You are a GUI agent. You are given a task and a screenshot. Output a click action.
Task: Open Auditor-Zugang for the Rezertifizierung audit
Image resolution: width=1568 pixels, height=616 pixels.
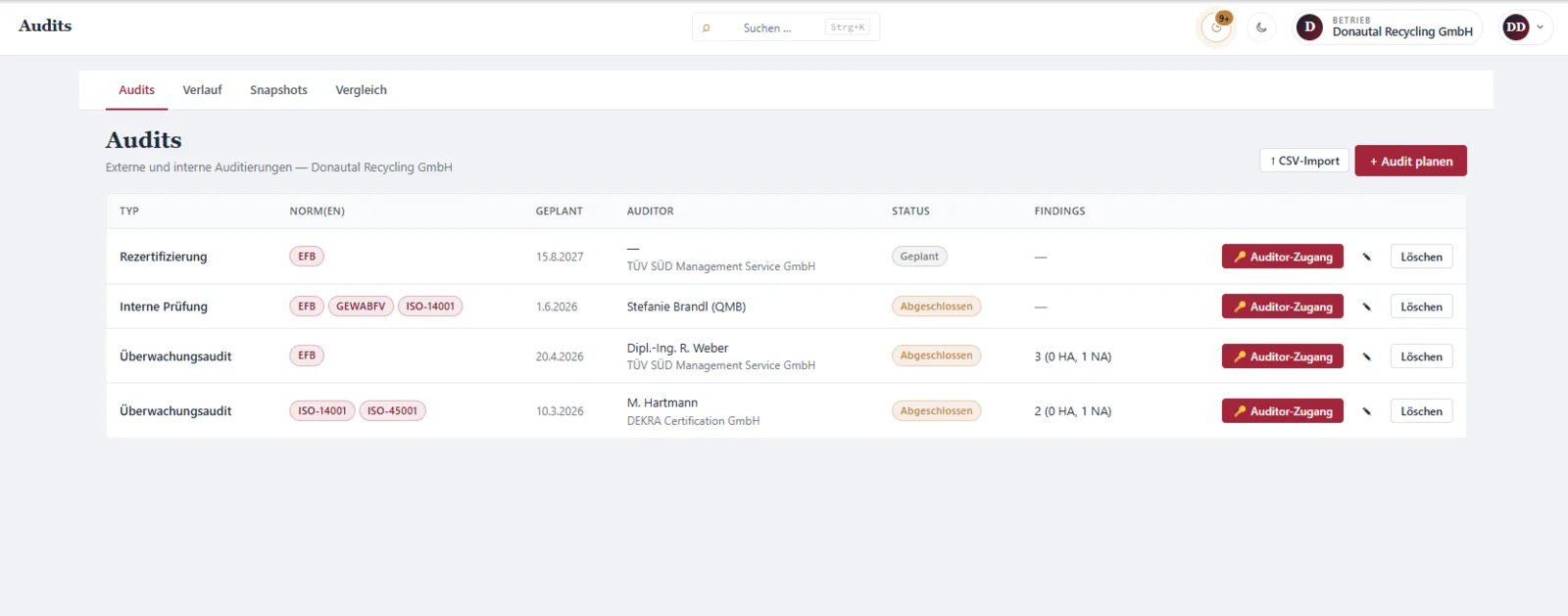1282,257
